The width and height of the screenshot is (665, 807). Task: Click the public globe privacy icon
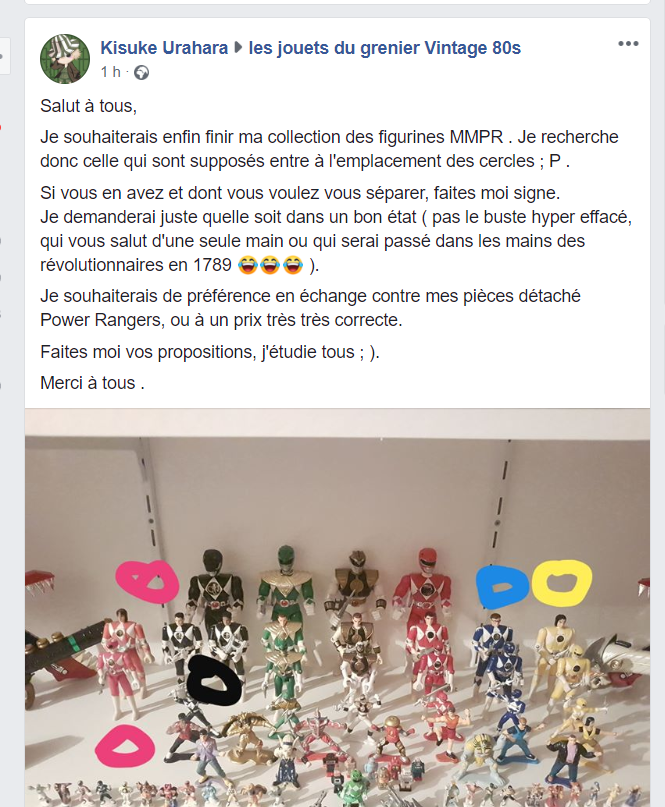(142, 73)
